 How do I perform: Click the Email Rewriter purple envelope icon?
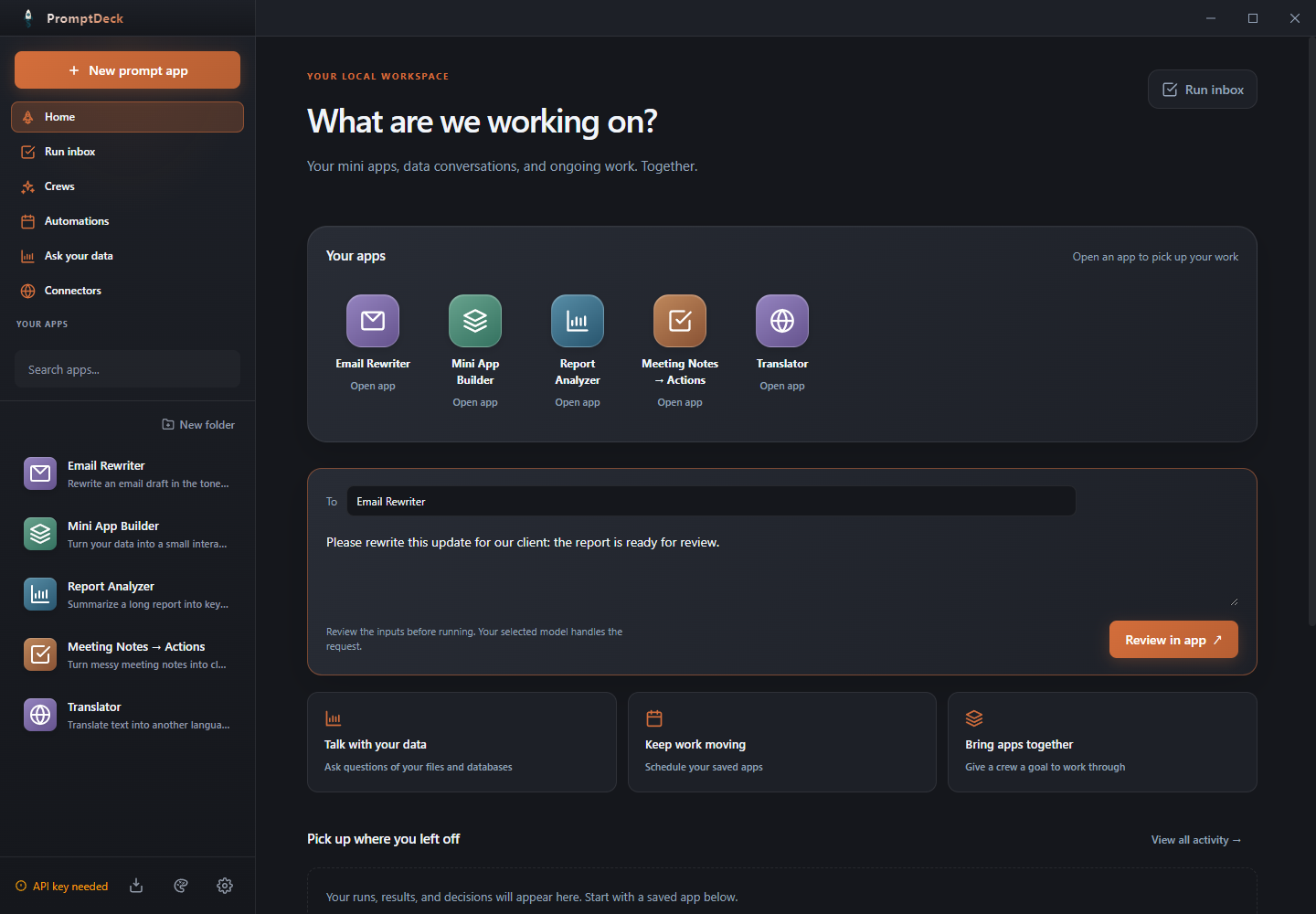(373, 321)
